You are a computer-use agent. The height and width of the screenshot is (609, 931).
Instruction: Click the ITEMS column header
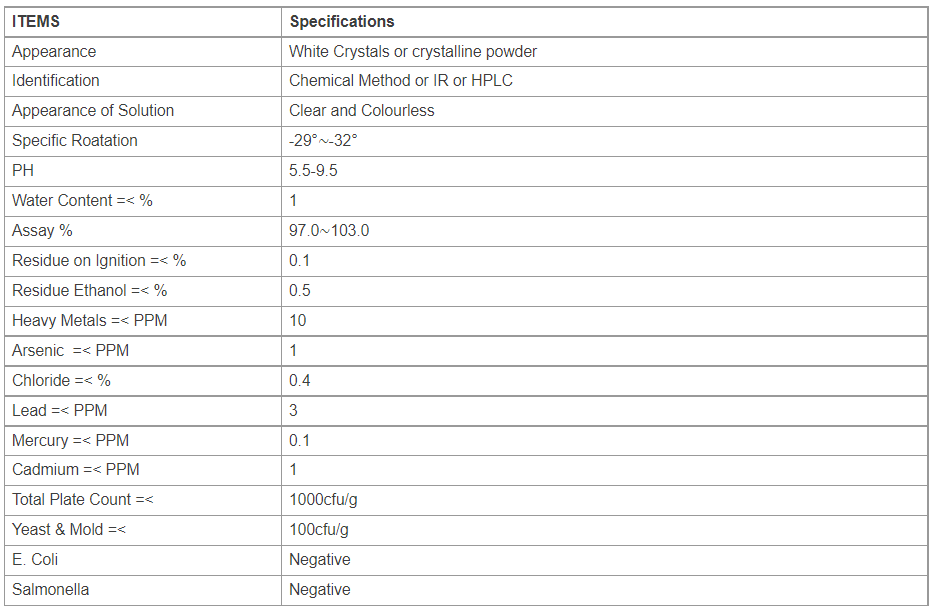tap(36, 21)
